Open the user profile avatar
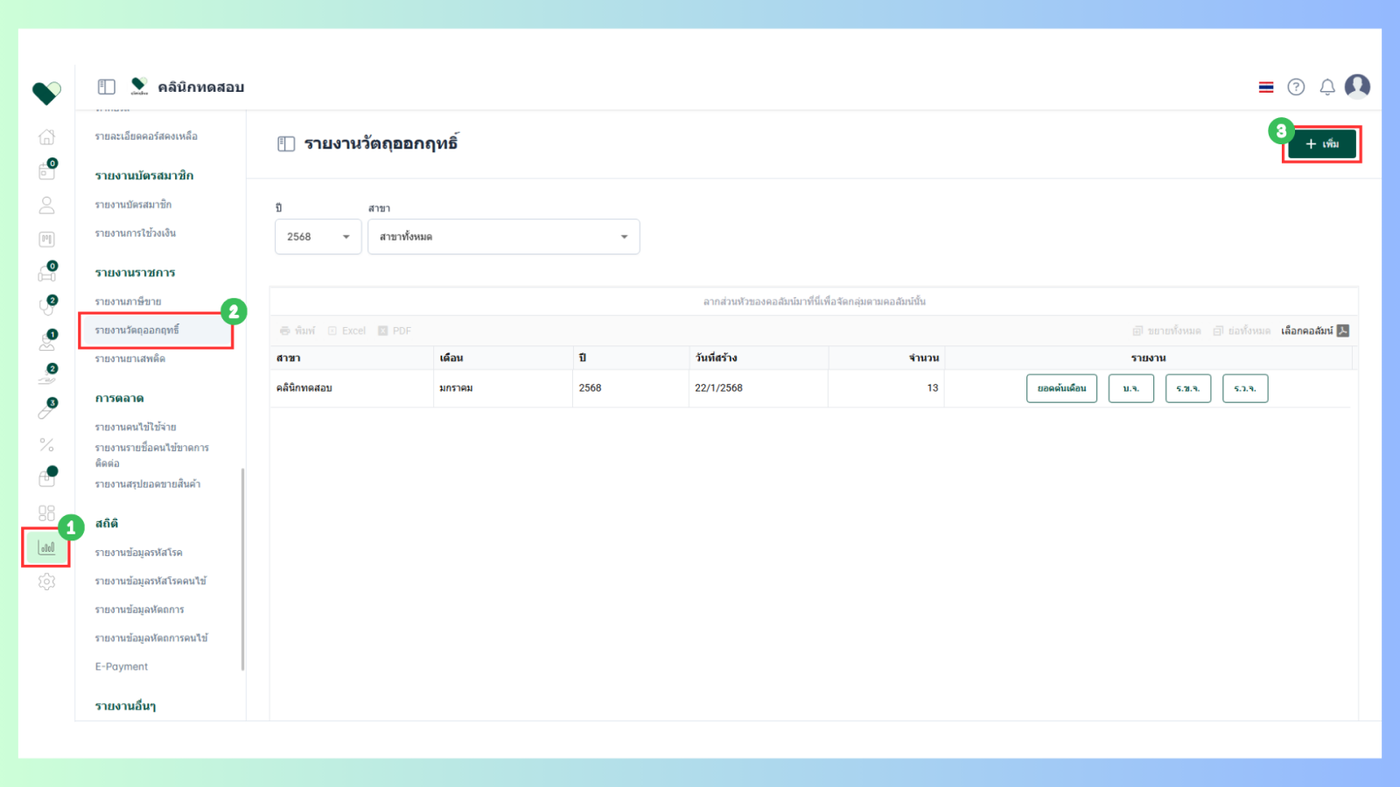This screenshot has width=1400, height=787. coord(1357,87)
